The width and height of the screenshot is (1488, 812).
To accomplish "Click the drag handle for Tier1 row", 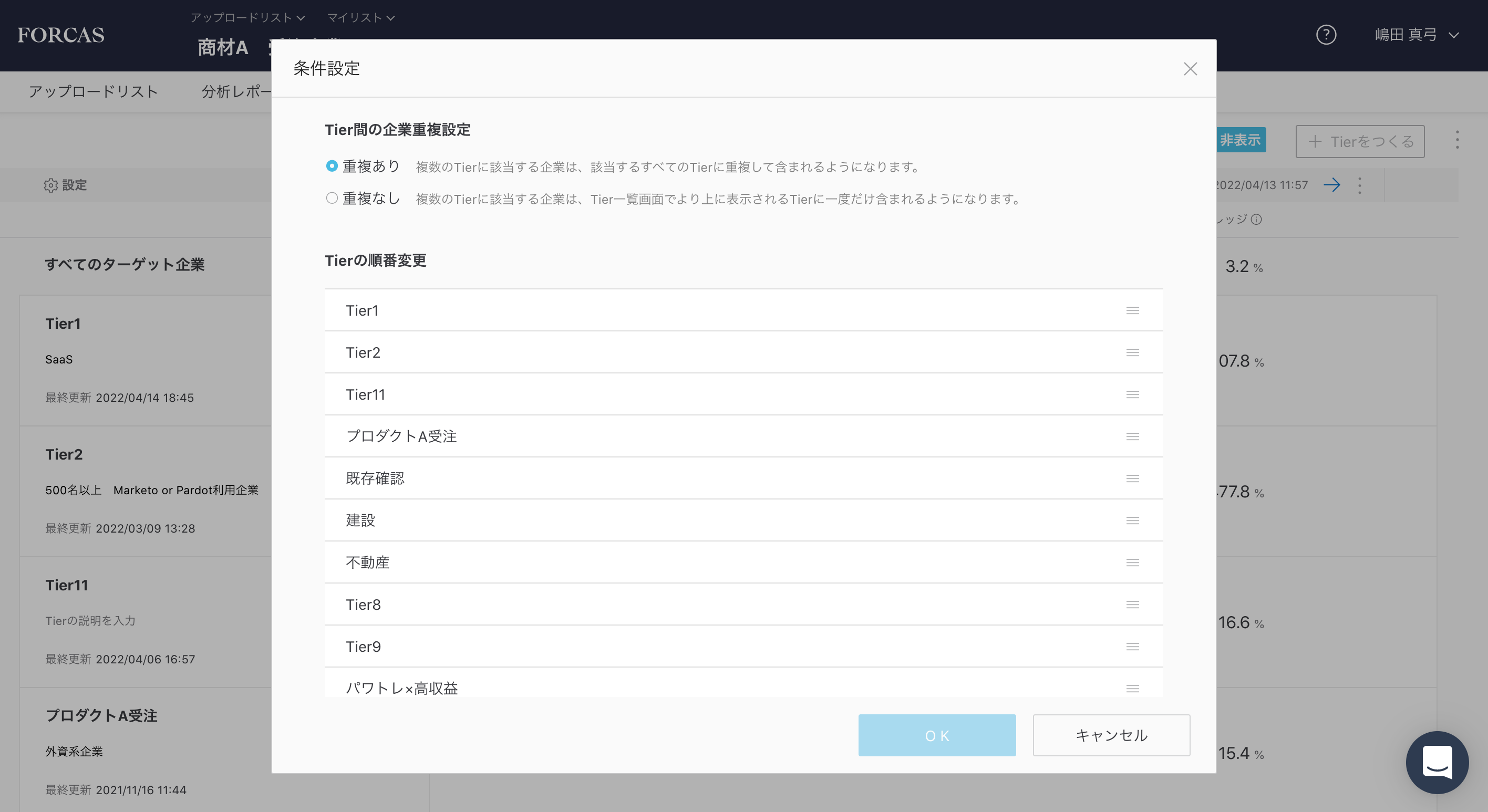I will tap(1132, 311).
